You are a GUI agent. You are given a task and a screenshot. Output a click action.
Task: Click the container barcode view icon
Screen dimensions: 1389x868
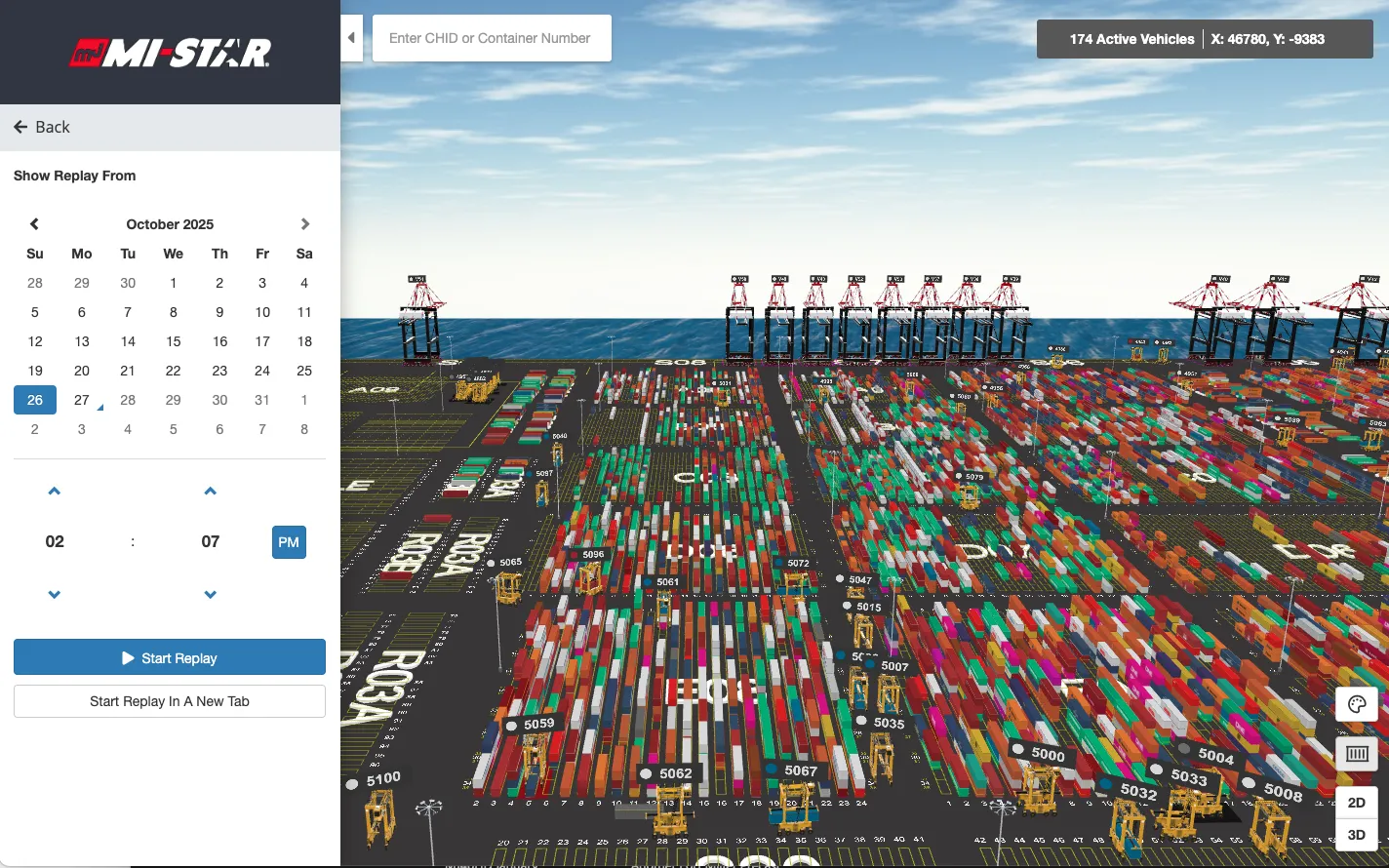click(1356, 754)
